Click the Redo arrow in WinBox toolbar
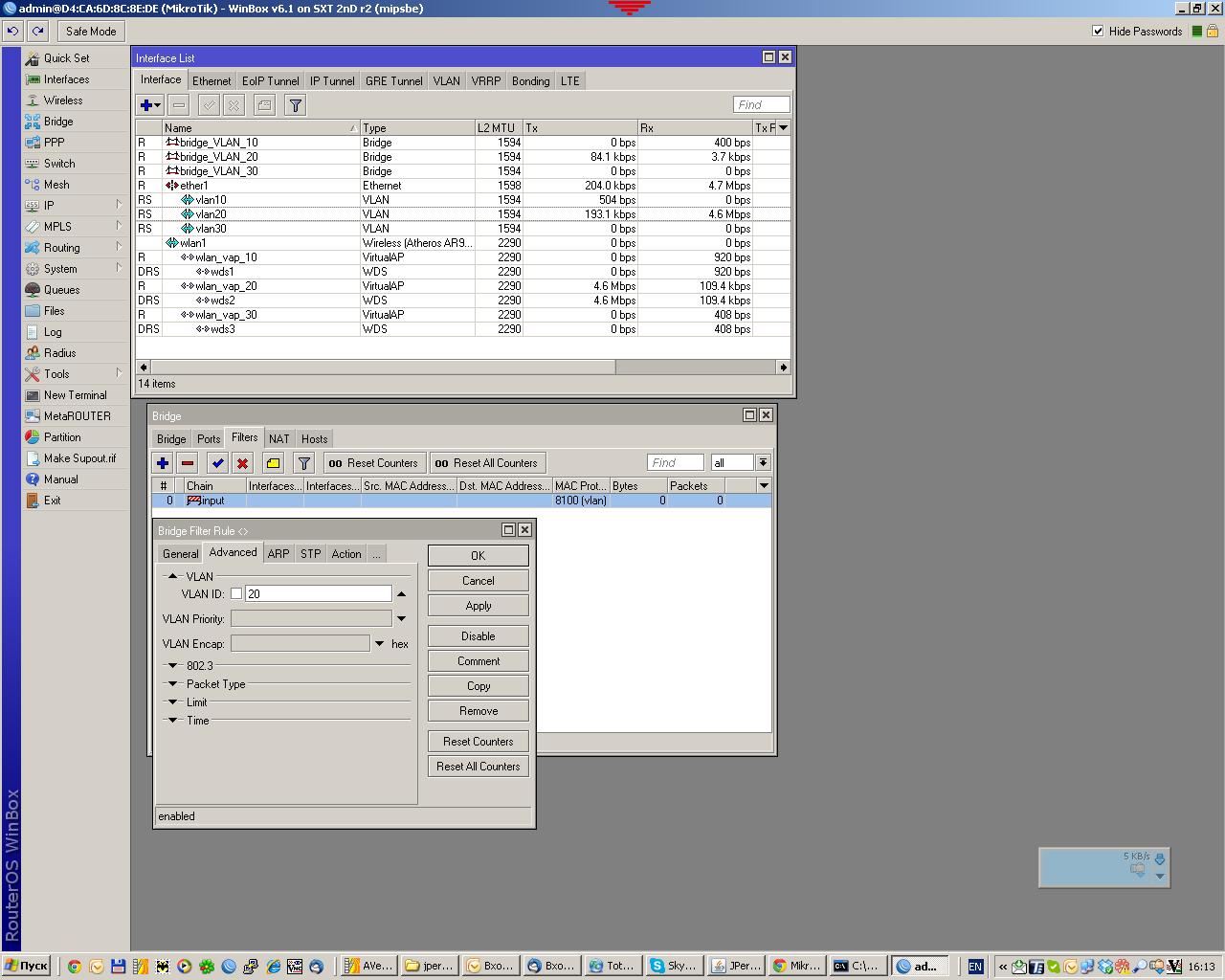1225x980 pixels. click(x=37, y=32)
